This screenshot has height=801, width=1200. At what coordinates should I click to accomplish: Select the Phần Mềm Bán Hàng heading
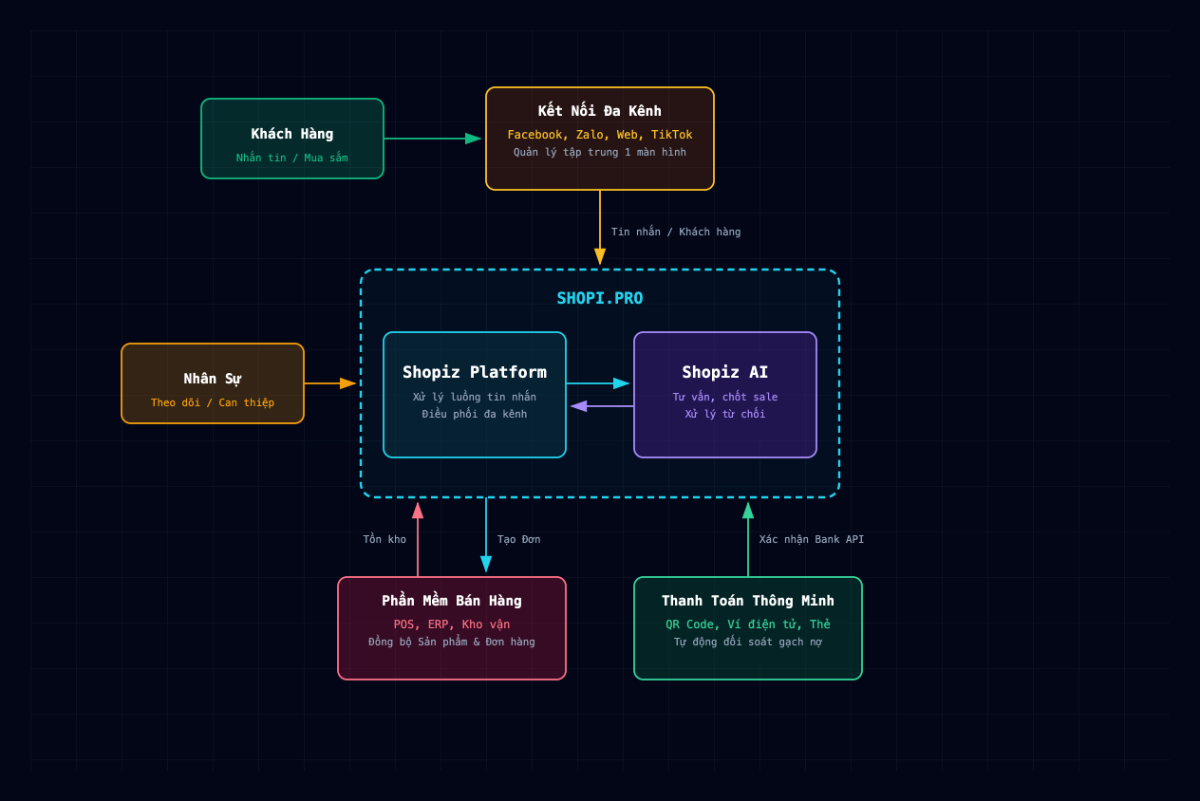click(452, 601)
